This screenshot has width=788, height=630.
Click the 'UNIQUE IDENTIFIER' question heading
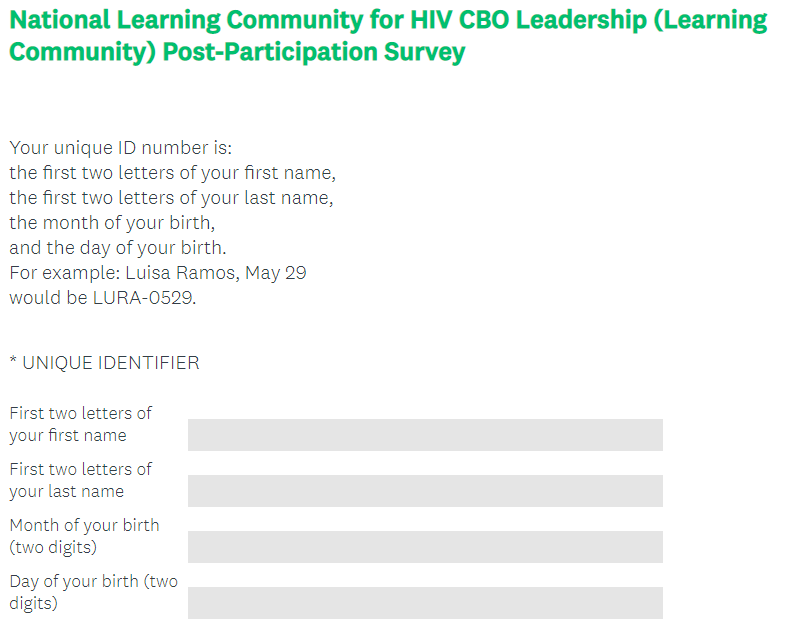click(111, 363)
